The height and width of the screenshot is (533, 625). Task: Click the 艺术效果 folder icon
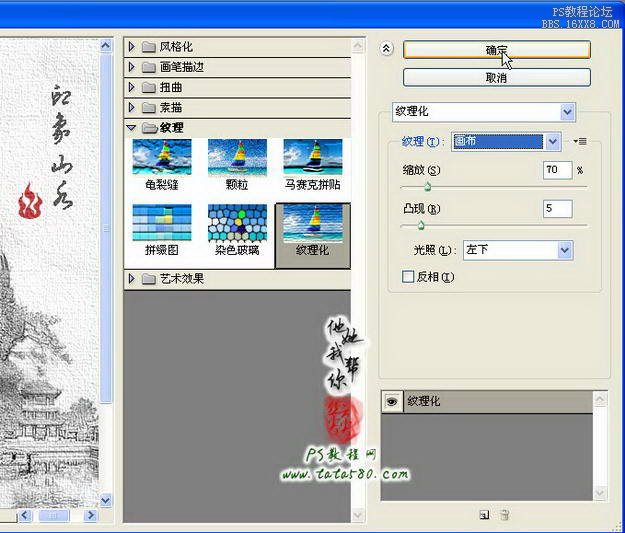149,279
